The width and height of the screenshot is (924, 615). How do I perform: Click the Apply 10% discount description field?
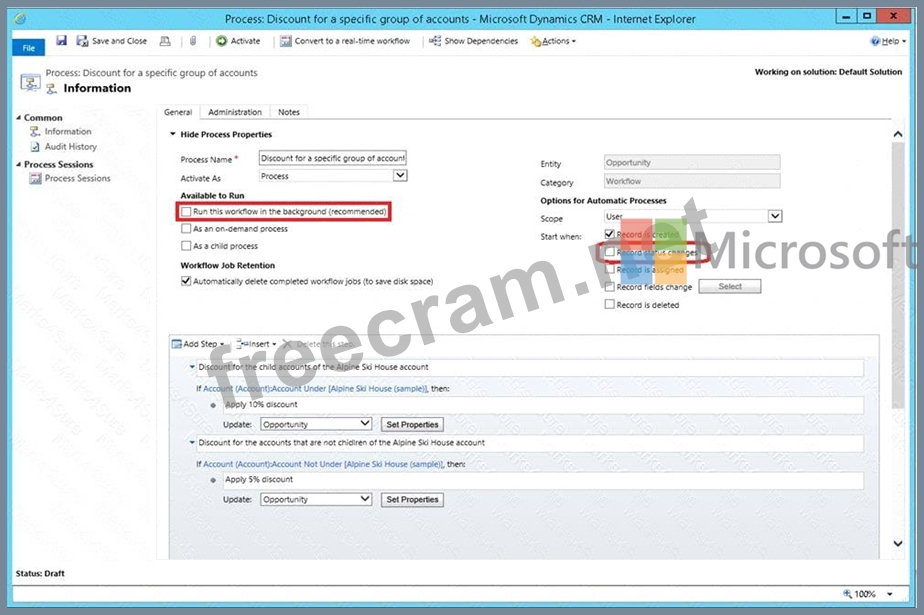coord(543,405)
